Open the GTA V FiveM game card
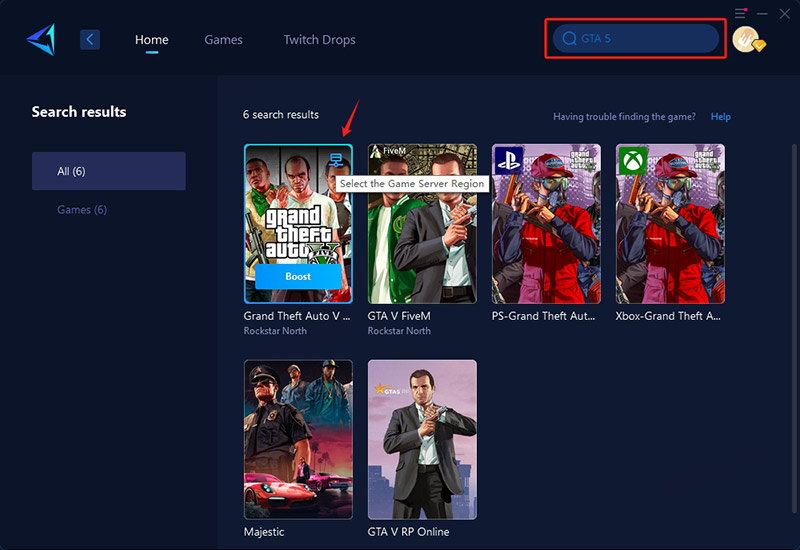This screenshot has width=800, height=550. pyautogui.click(x=422, y=223)
